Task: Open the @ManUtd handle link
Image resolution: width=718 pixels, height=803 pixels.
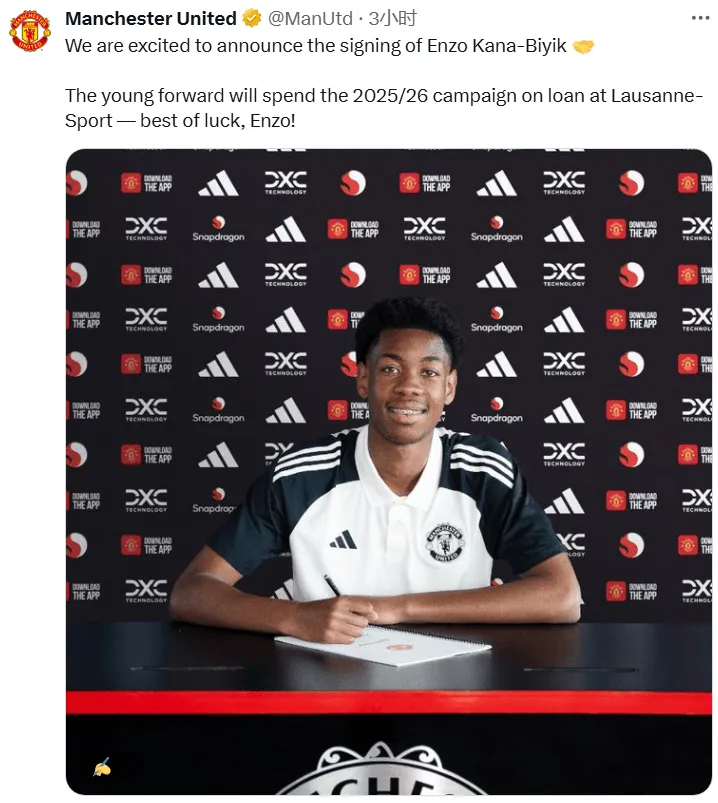Action: (310, 18)
